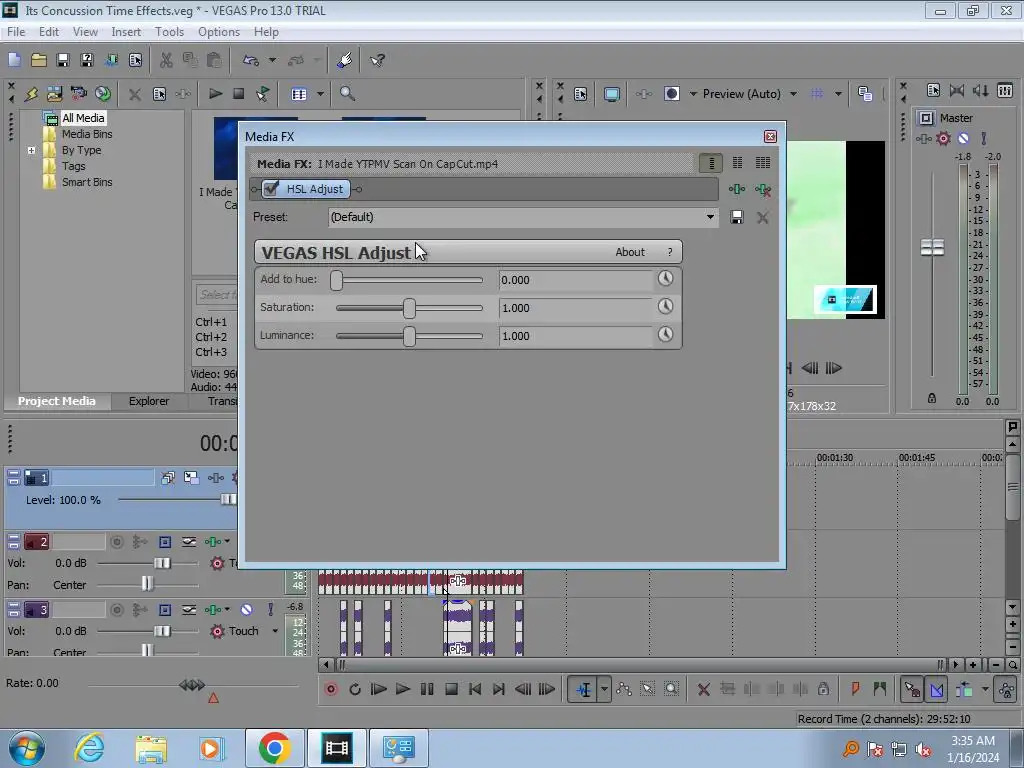Toggle the track 2 automation settings gear
Image resolution: width=1024 pixels, height=768 pixels.
[217, 563]
